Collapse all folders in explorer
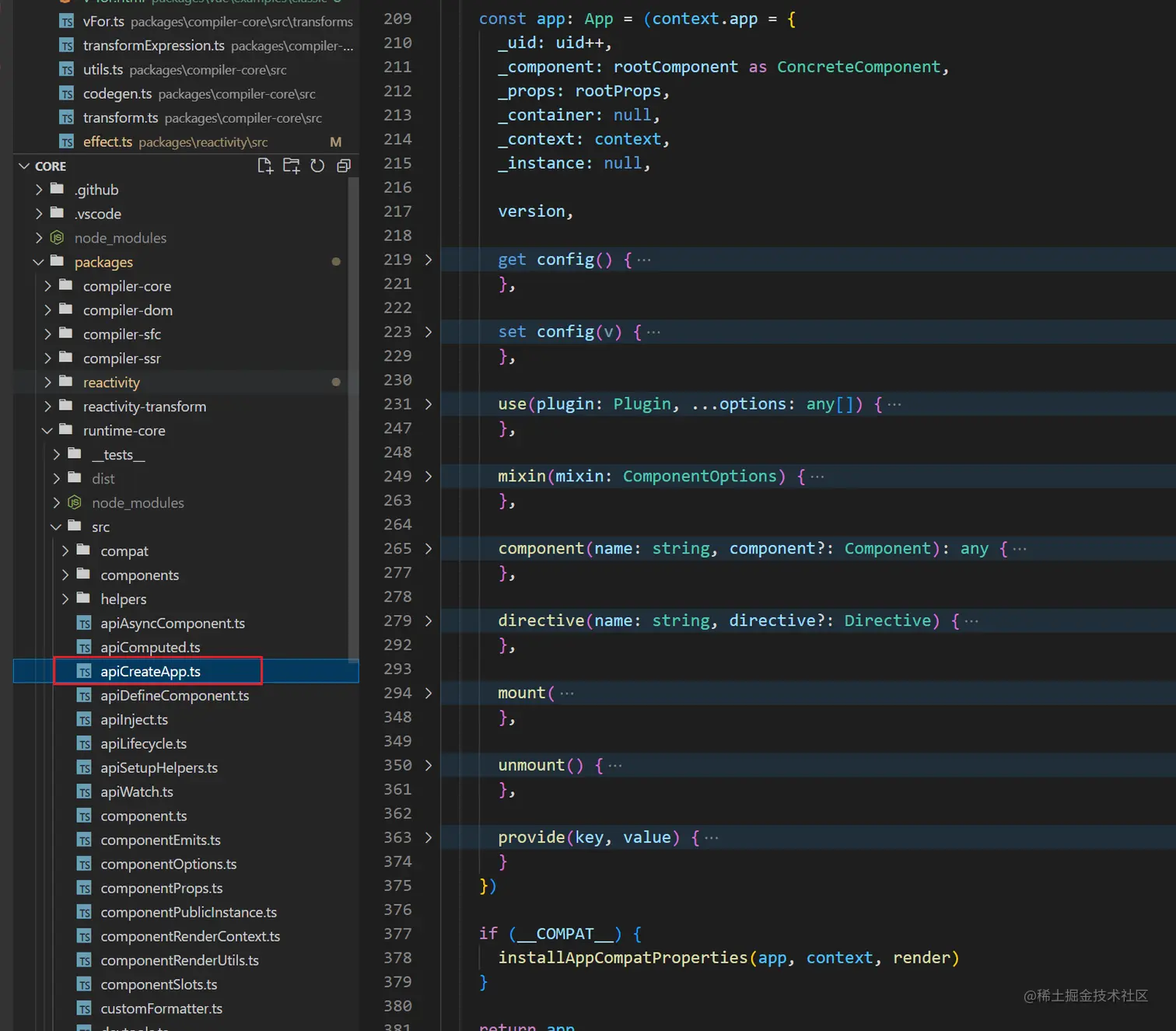The image size is (1176, 1031). (344, 166)
